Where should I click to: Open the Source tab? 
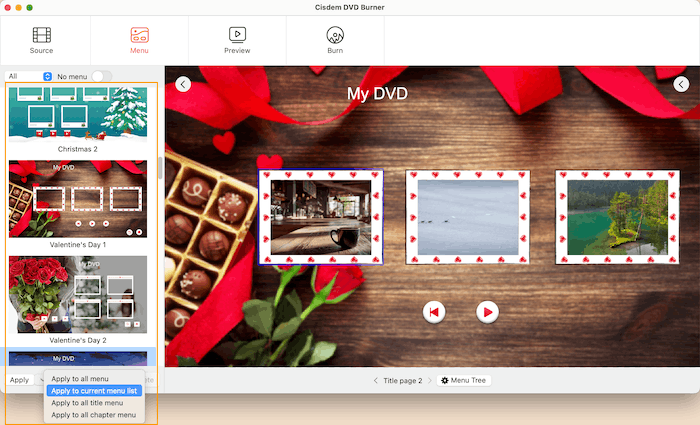(42, 40)
